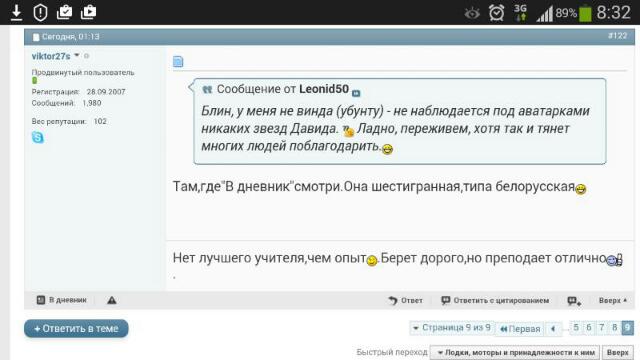The image size is (640, 360).
Task: Open the post document icon above the quote
Action: tap(178, 62)
